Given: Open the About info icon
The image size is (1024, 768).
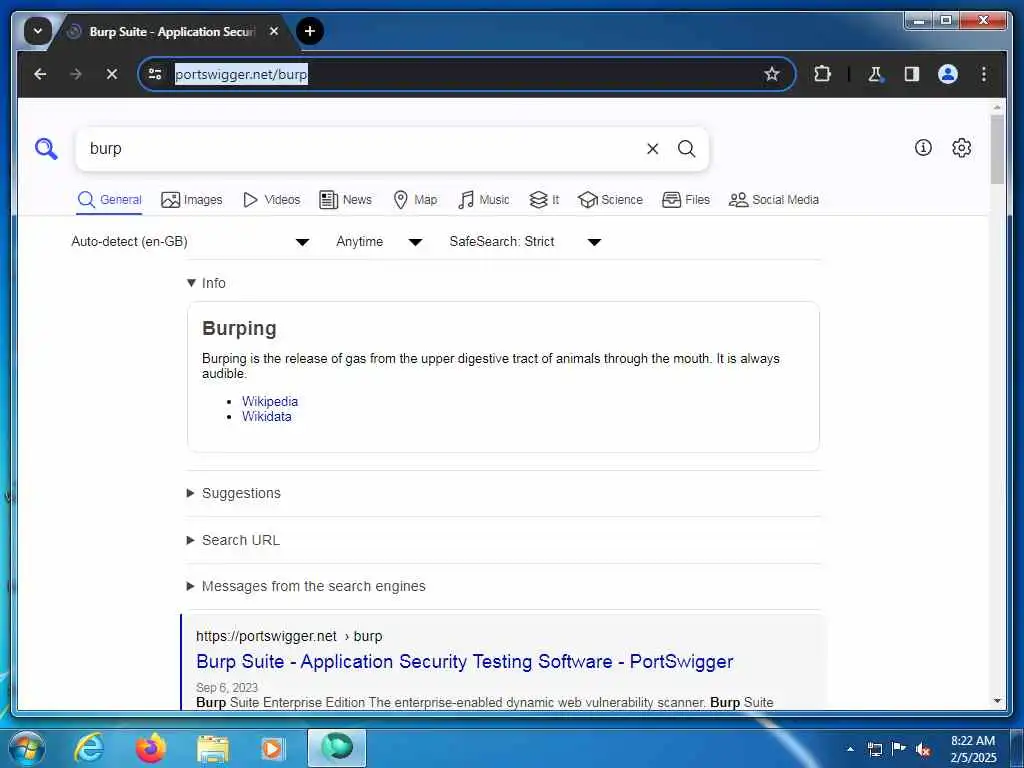Looking at the screenshot, I should coord(923,148).
